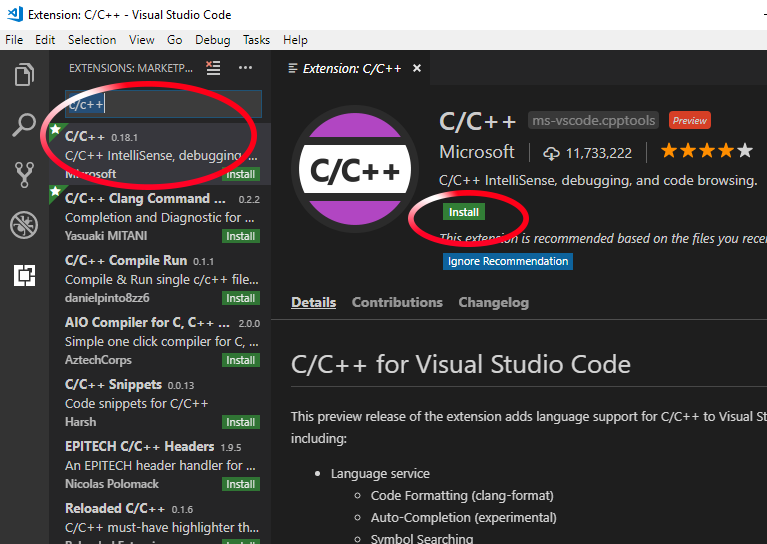Click the ms-vscode.cpptools identifier badge
This screenshot has height=544, width=767.
tap(593, 120)
